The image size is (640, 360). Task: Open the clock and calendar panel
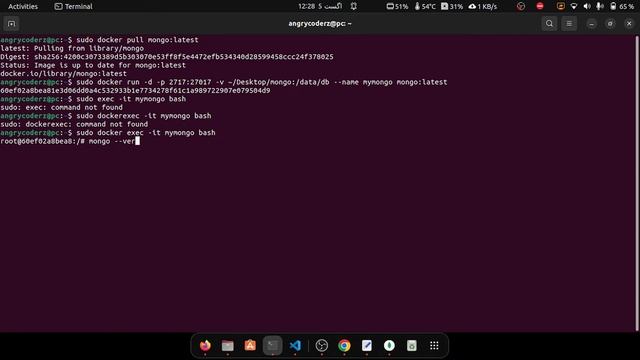click(x=320, y=6)
